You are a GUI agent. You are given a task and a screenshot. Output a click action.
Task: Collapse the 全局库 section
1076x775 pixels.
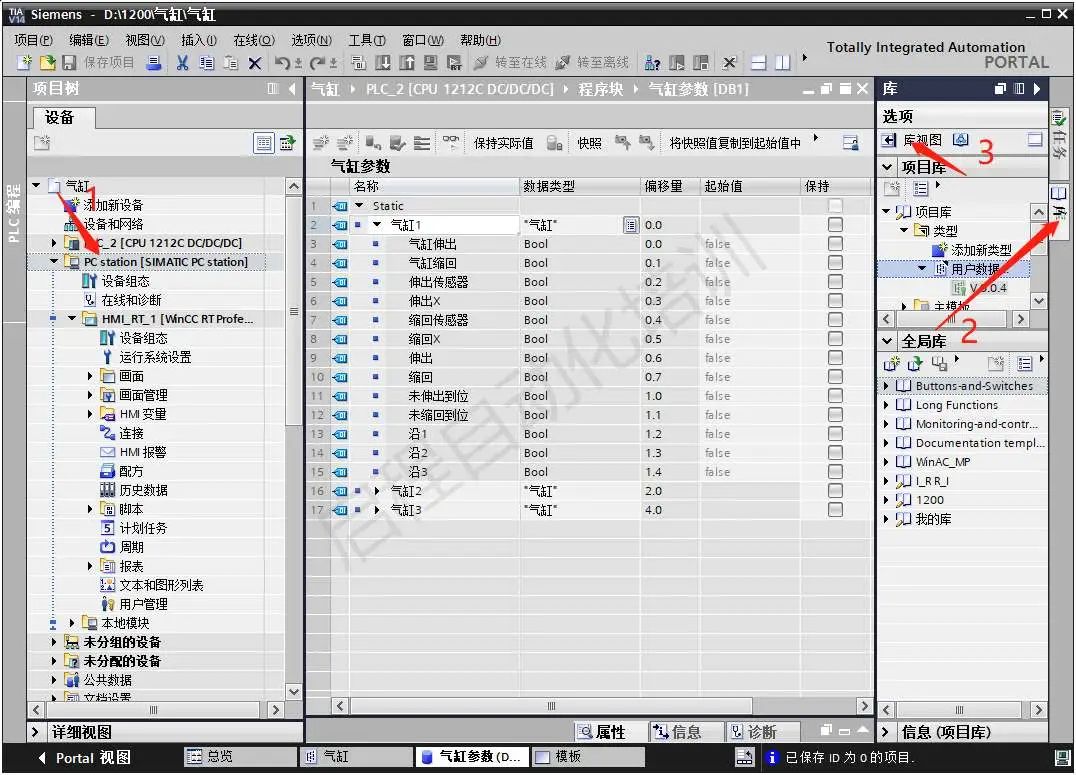tap(887, 341)
